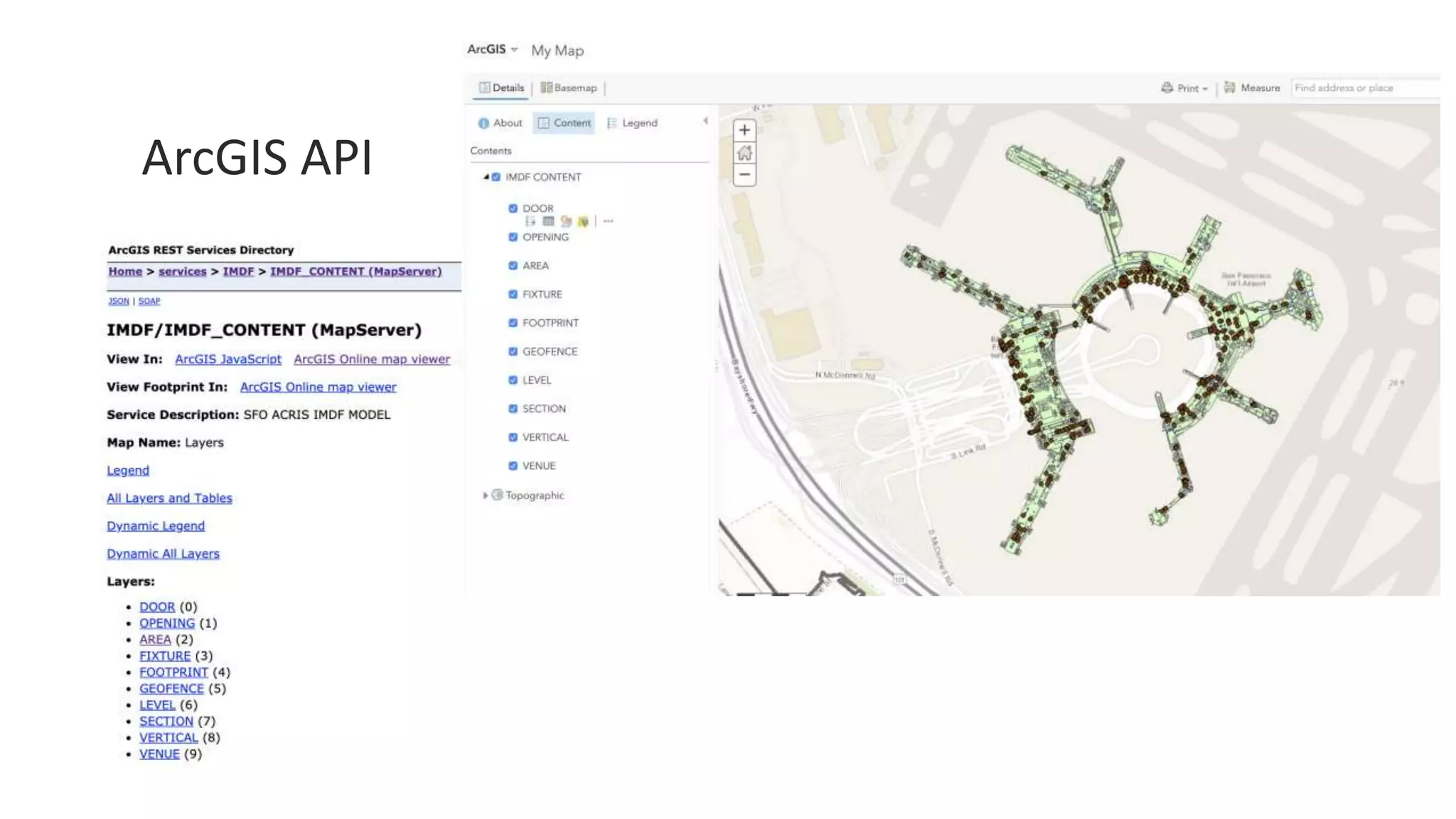Click the My Map title
1456x819 pixels.
pyautogui.click(x=557, y=50)
